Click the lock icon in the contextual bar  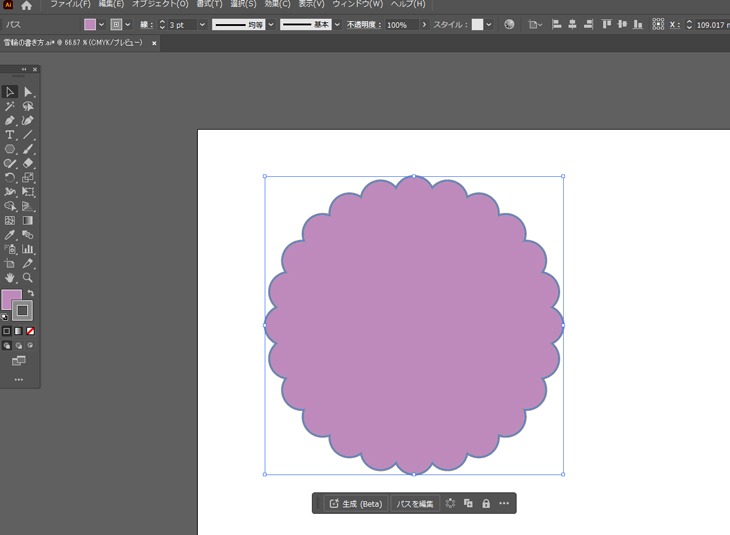click(486, 503)
